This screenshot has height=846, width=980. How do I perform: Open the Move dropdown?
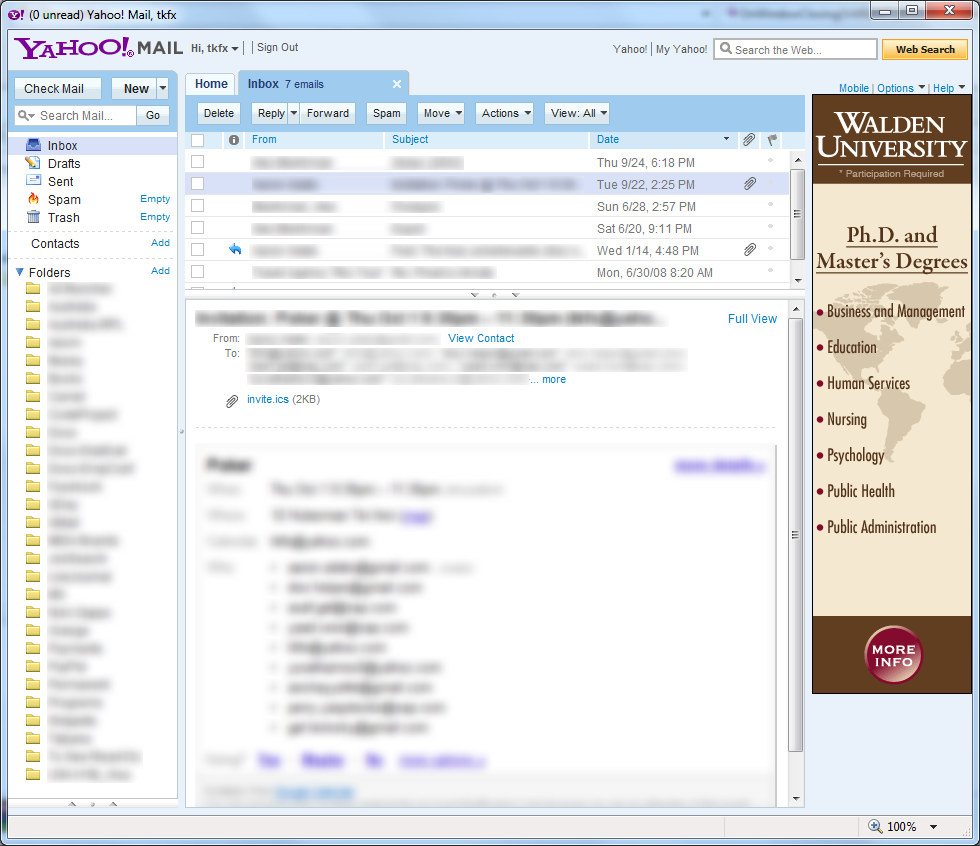click(x=441, y=113)
